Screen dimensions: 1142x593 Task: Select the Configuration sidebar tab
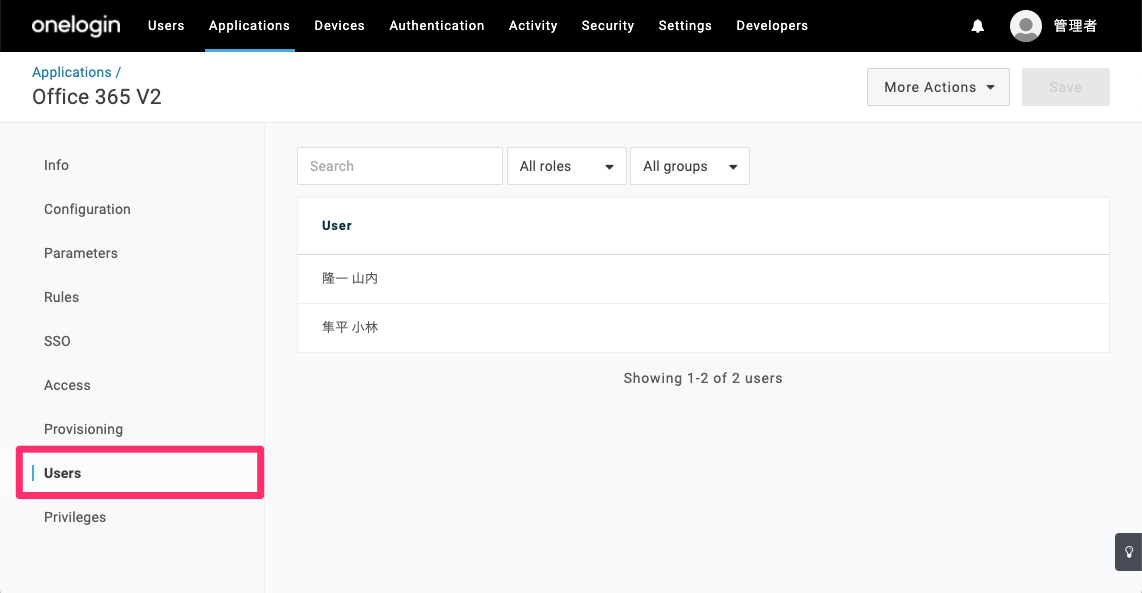[x=87, y=209]
